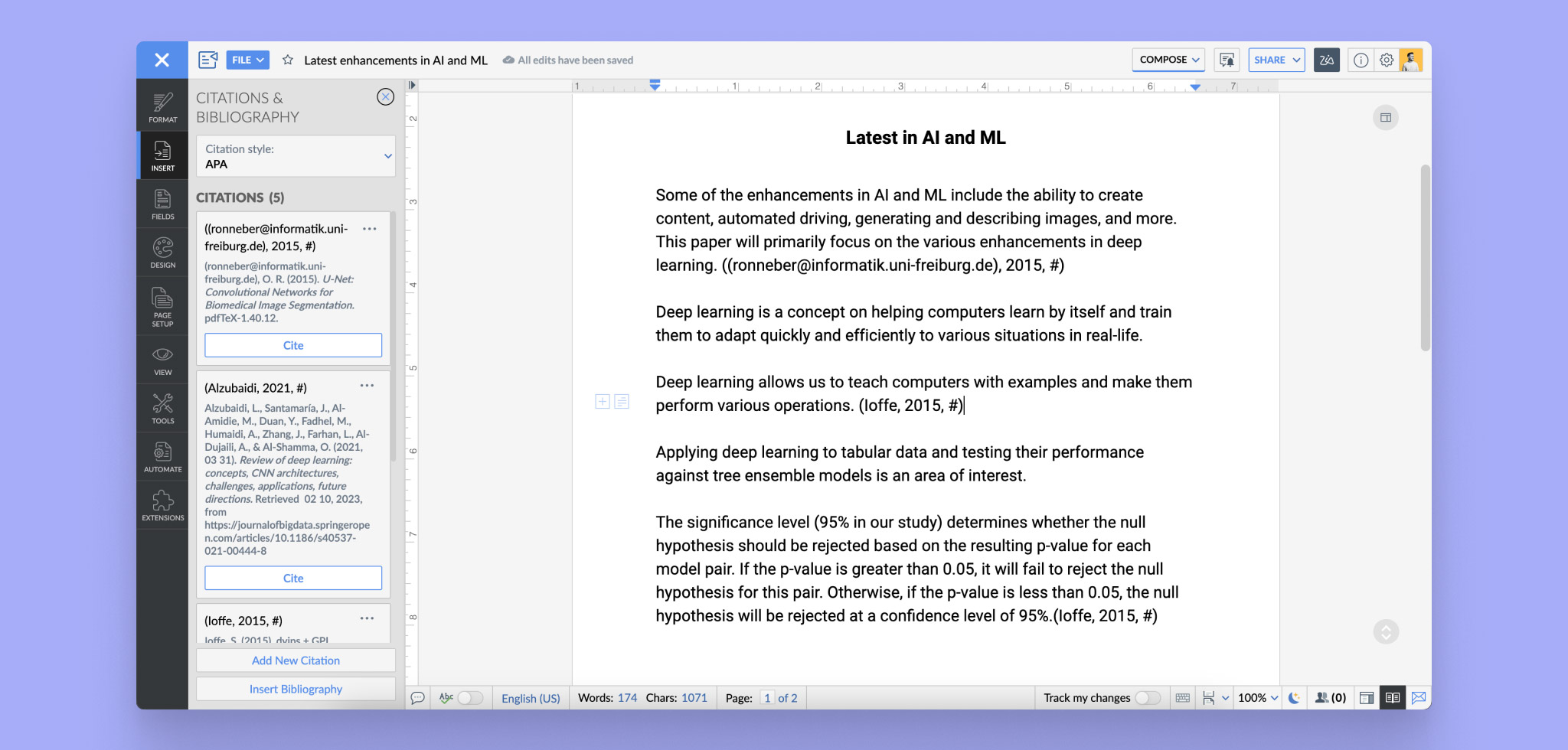Open the Automate panel
The height and width of the screenshot is (750, 1568).
[162, 457]
